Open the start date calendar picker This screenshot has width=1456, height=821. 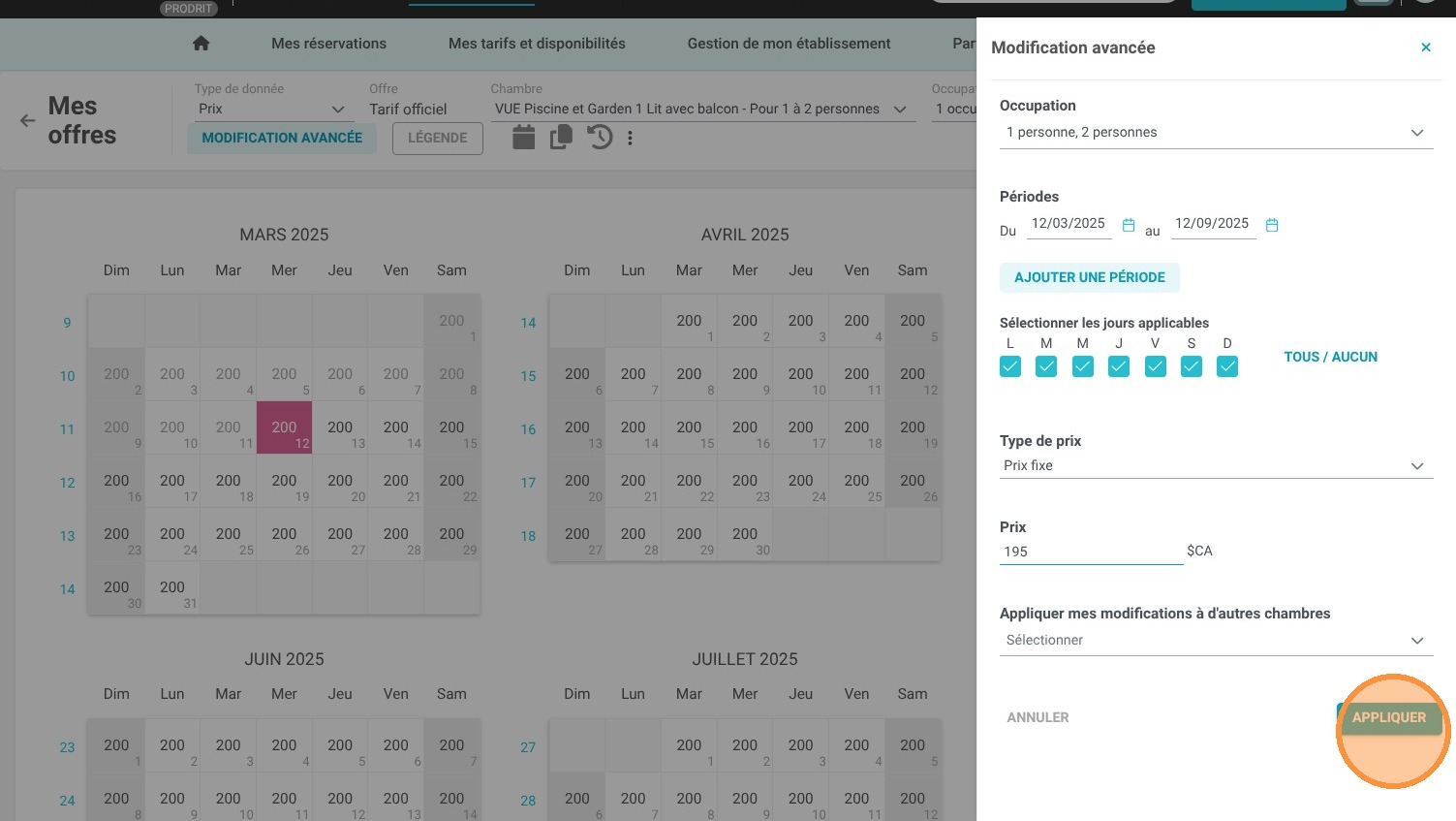pyautogui.click(x=1129, y=225)
